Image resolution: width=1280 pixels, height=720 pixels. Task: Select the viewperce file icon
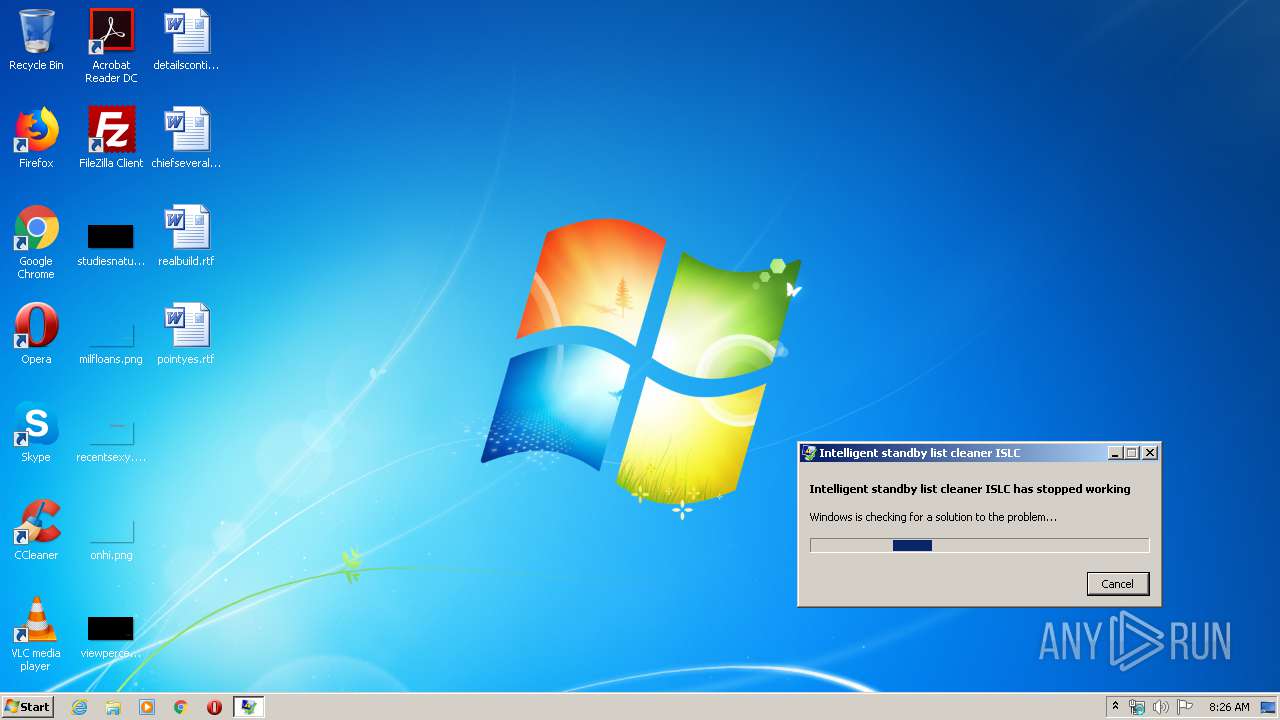tap(111, 638)
